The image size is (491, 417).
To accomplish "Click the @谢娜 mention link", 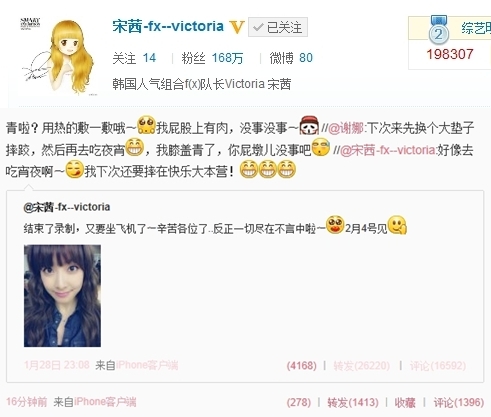I will pos(346,128).
